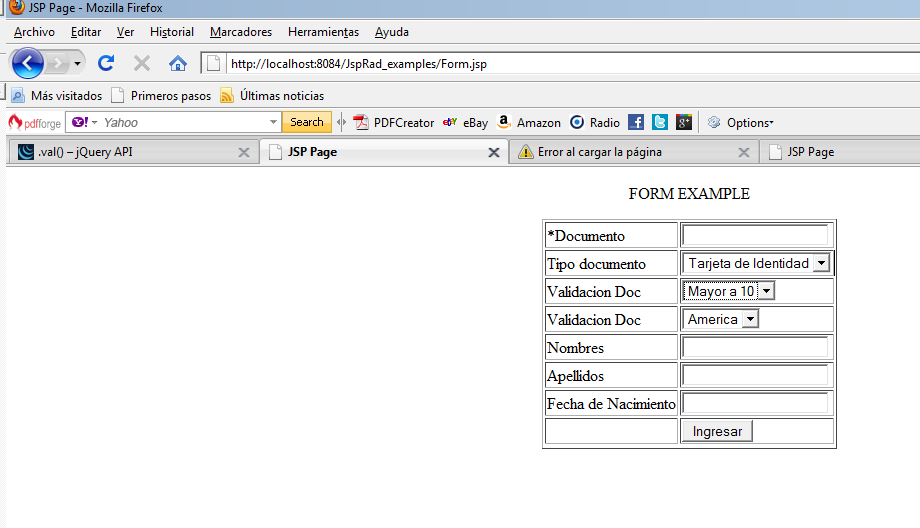This screenshot has height=528, width=920.
Task: Open the eBay toolbar shortcut
Action: click(x=465, y=122)
